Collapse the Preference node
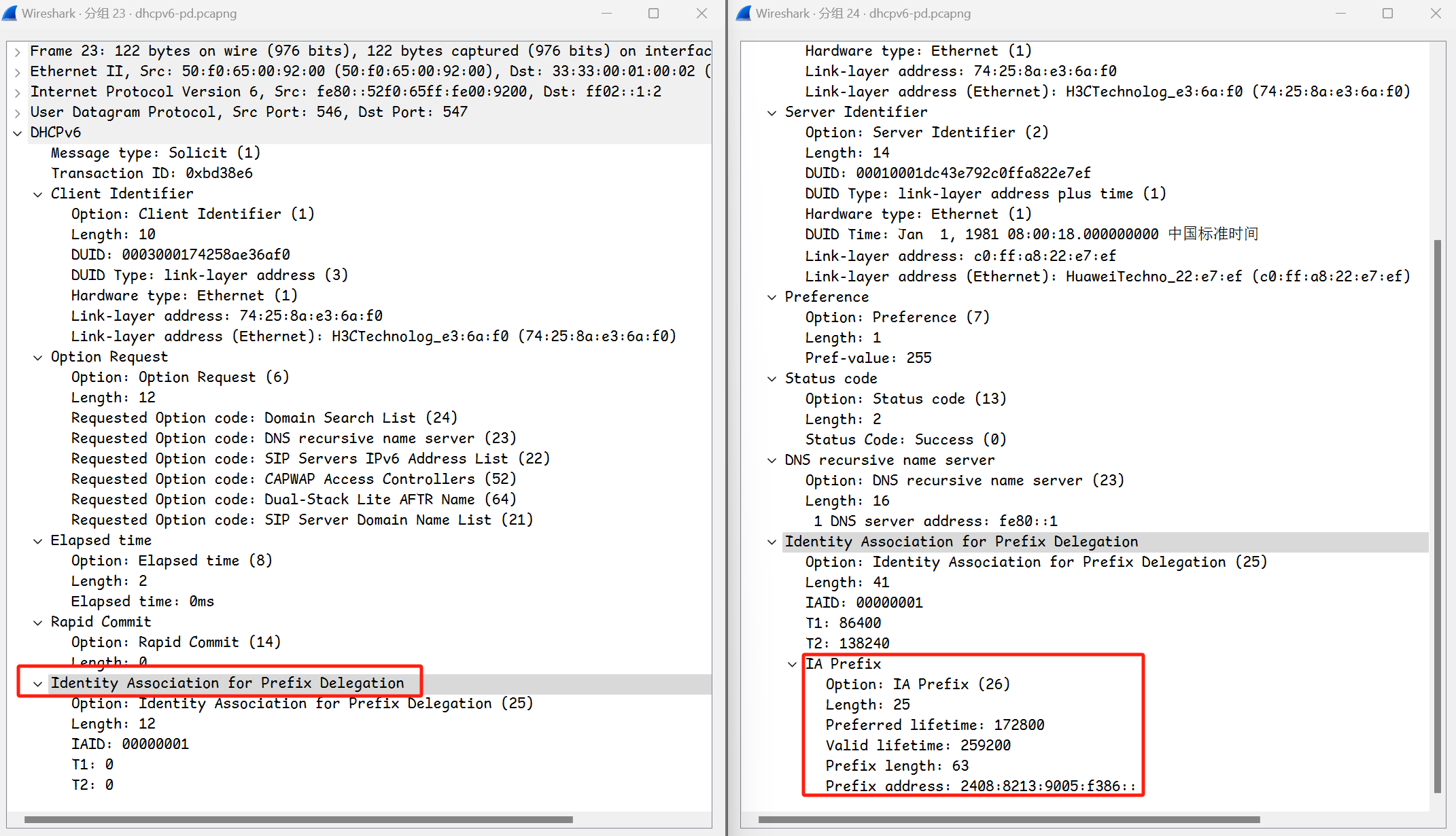Image resolution: width=1456 pixels, height=836 pixels. click(772, 298)
